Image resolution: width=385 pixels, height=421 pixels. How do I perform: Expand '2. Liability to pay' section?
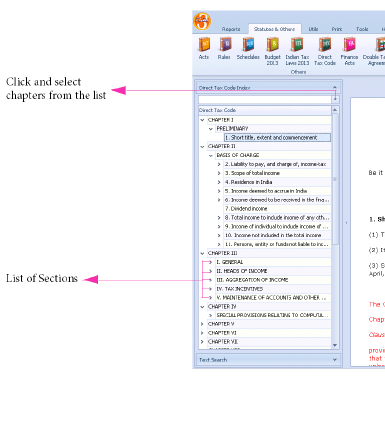tap(219, 164)
